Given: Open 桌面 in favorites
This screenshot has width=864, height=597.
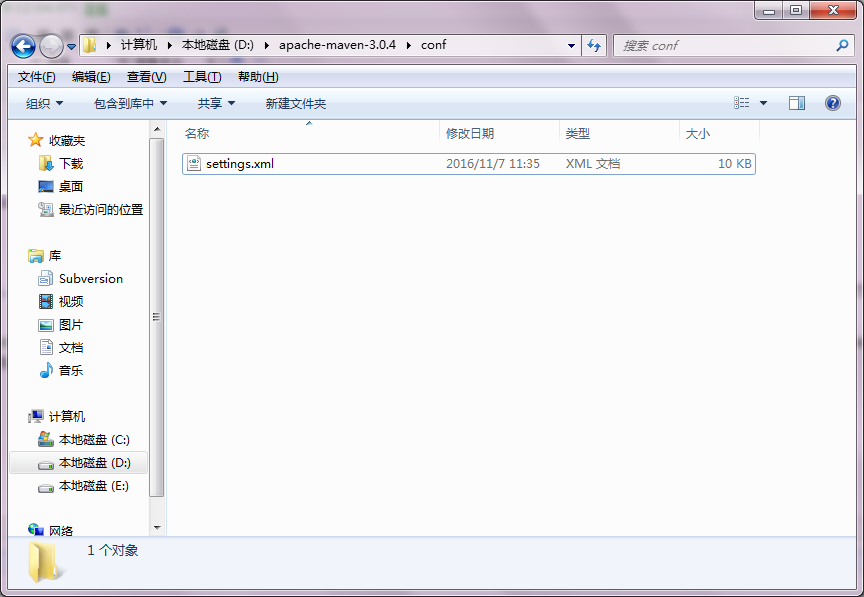Looking at the screenshot, I should 71,187.
